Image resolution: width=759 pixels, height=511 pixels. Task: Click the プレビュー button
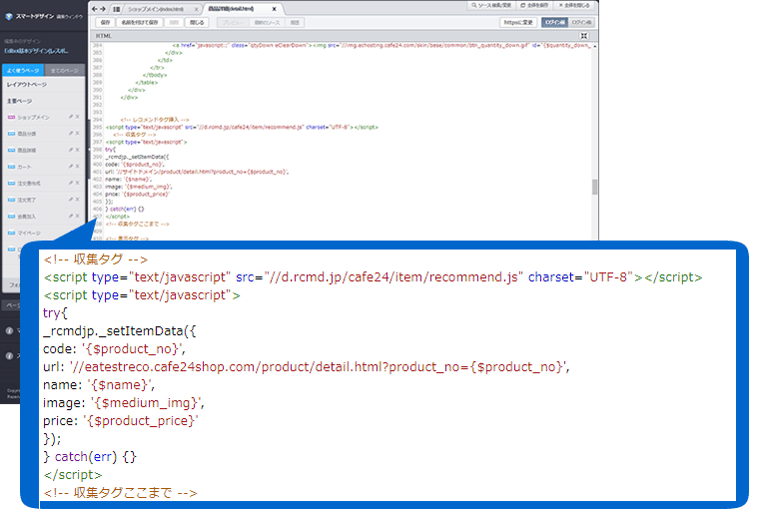[x=233, y=22]
